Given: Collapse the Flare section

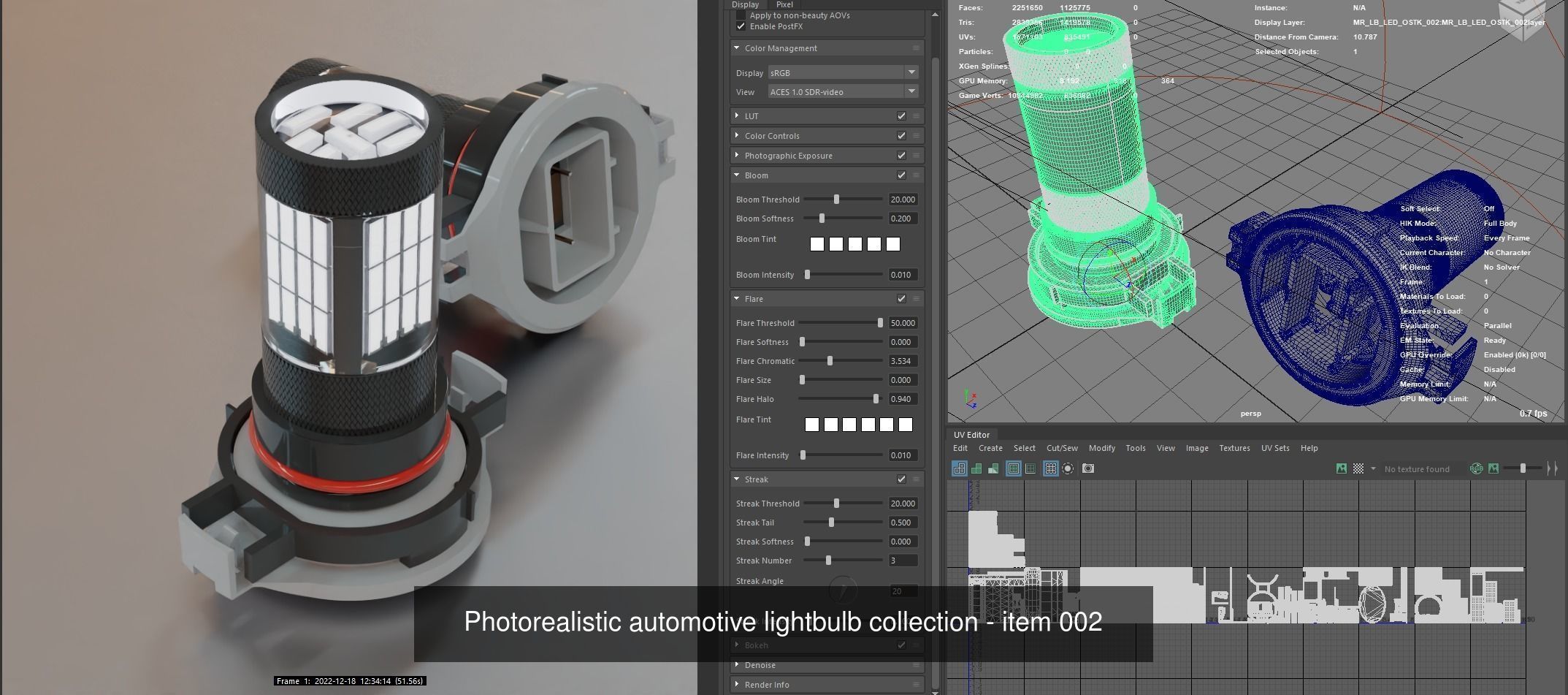Looking at the screenshot, I should (x=736, y=299).
